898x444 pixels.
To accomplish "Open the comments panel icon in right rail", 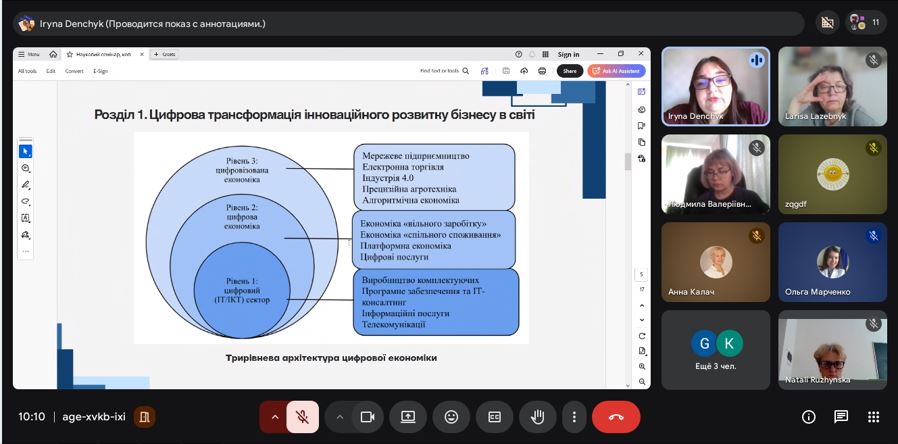I will pos(641,109).
